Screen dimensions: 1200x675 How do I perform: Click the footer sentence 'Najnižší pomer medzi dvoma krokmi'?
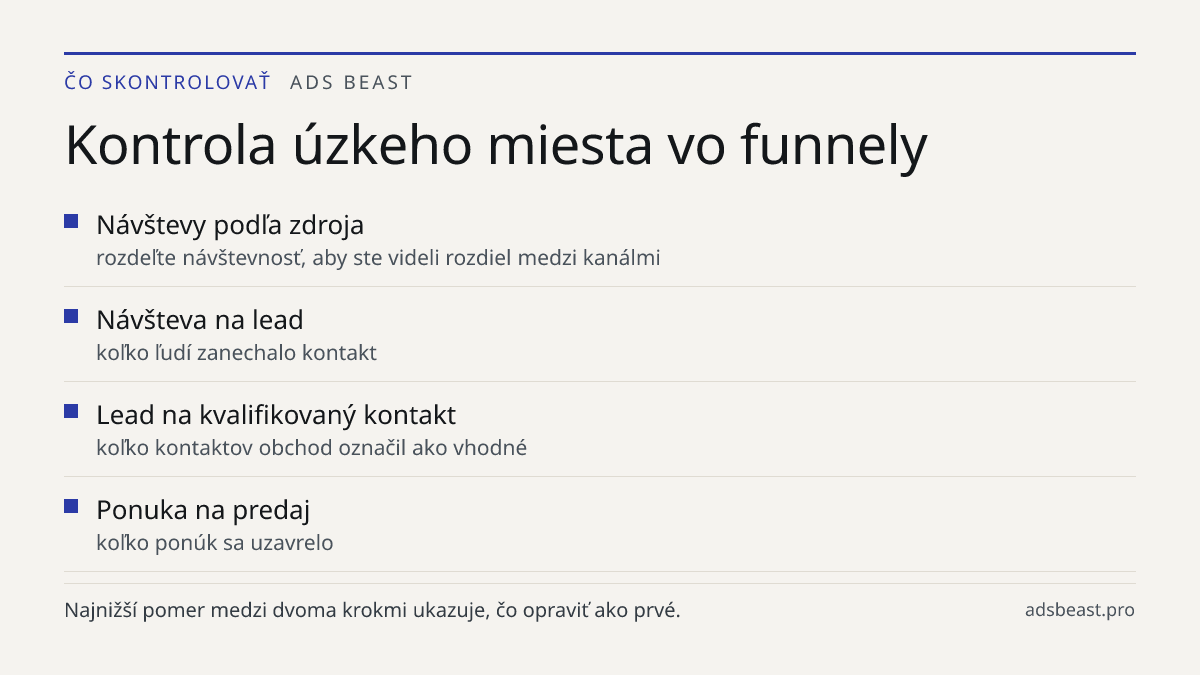point(372,610)
